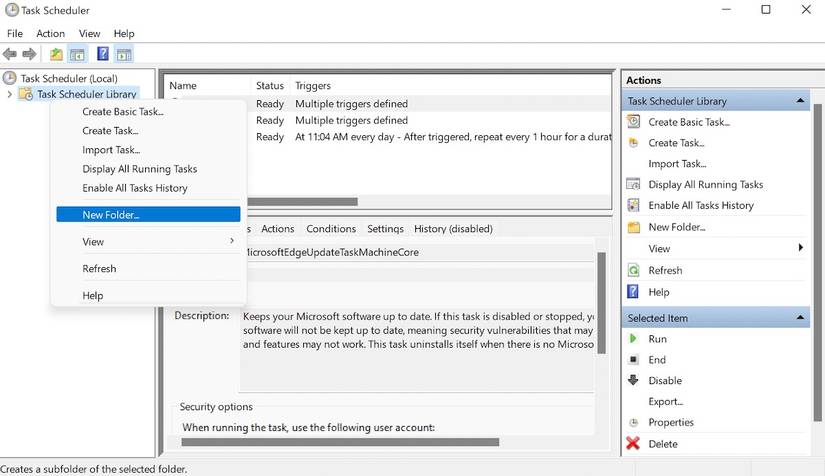This screenshot has height=476, width=825.
Task: Switch to the Conditions tab
Action: click(331, 229)
